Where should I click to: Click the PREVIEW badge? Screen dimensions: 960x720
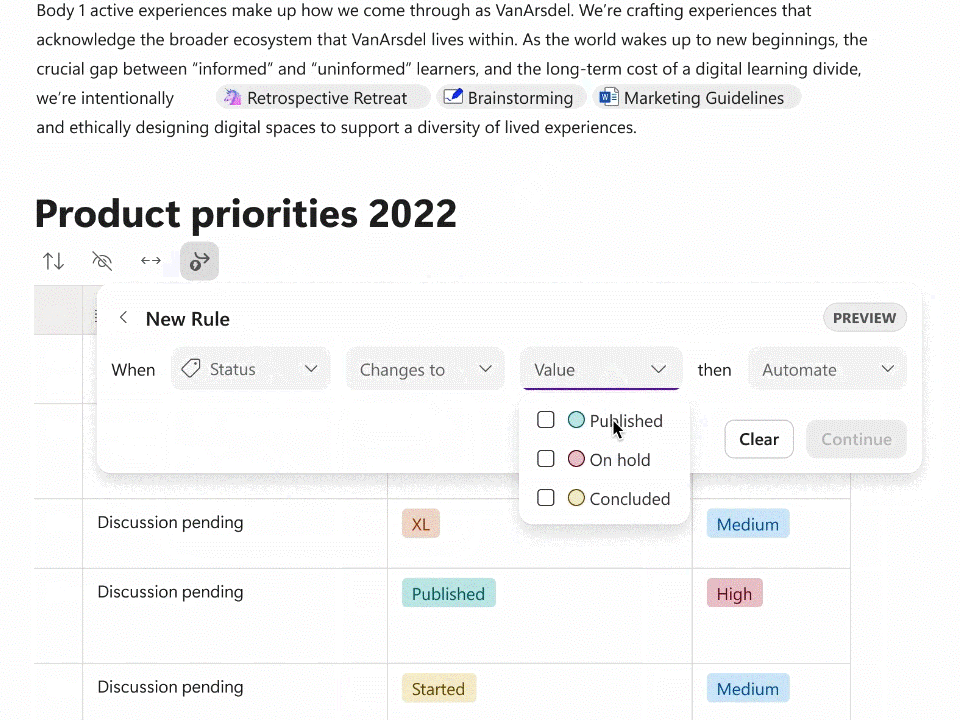(864, 318)
